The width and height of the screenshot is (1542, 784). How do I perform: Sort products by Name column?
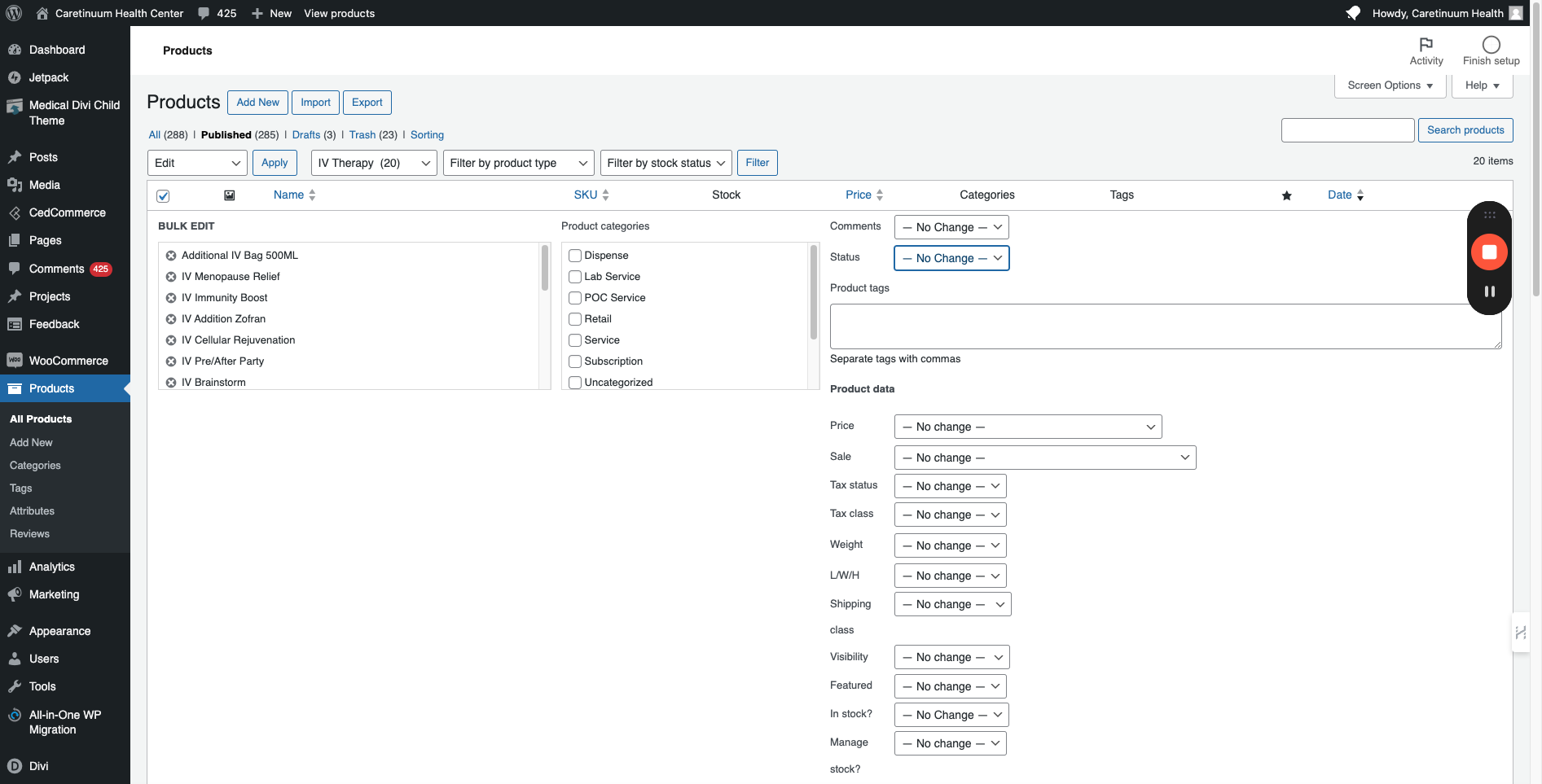pos(294,195)
